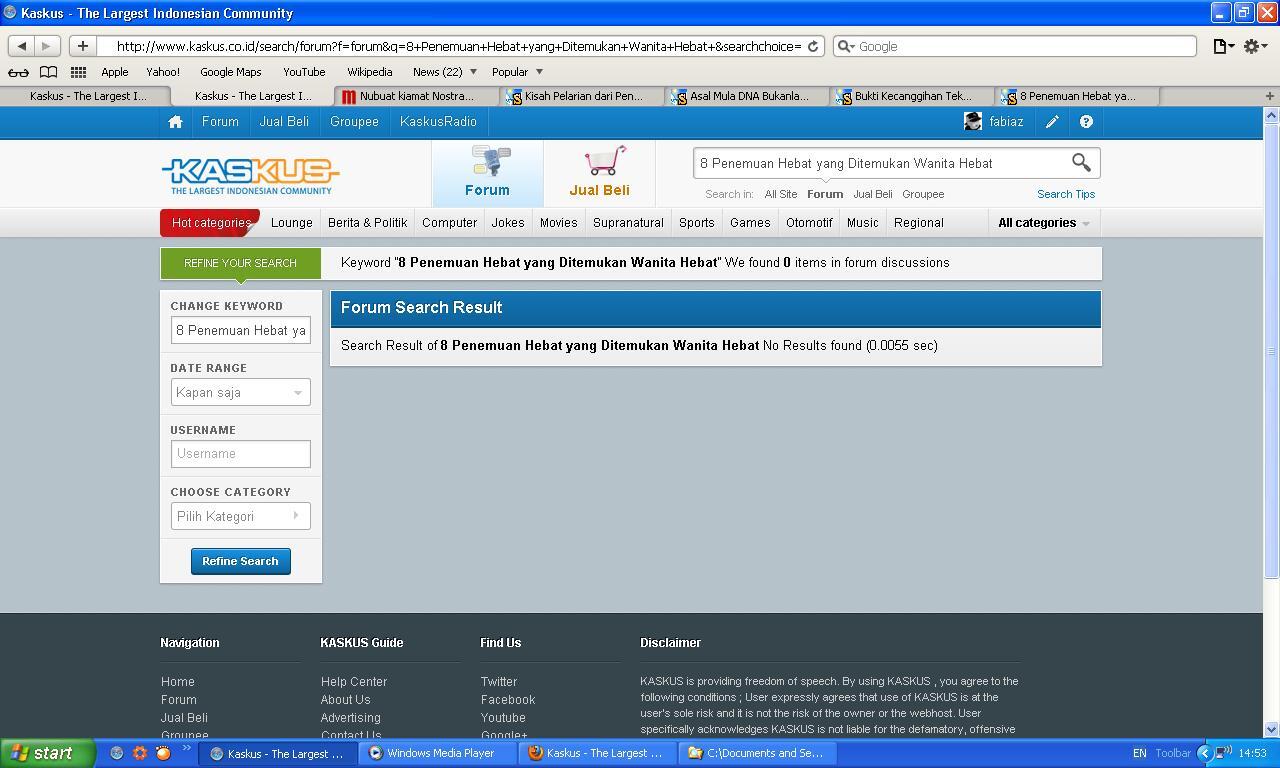Open the Otomotif category

tap(809, 223)
